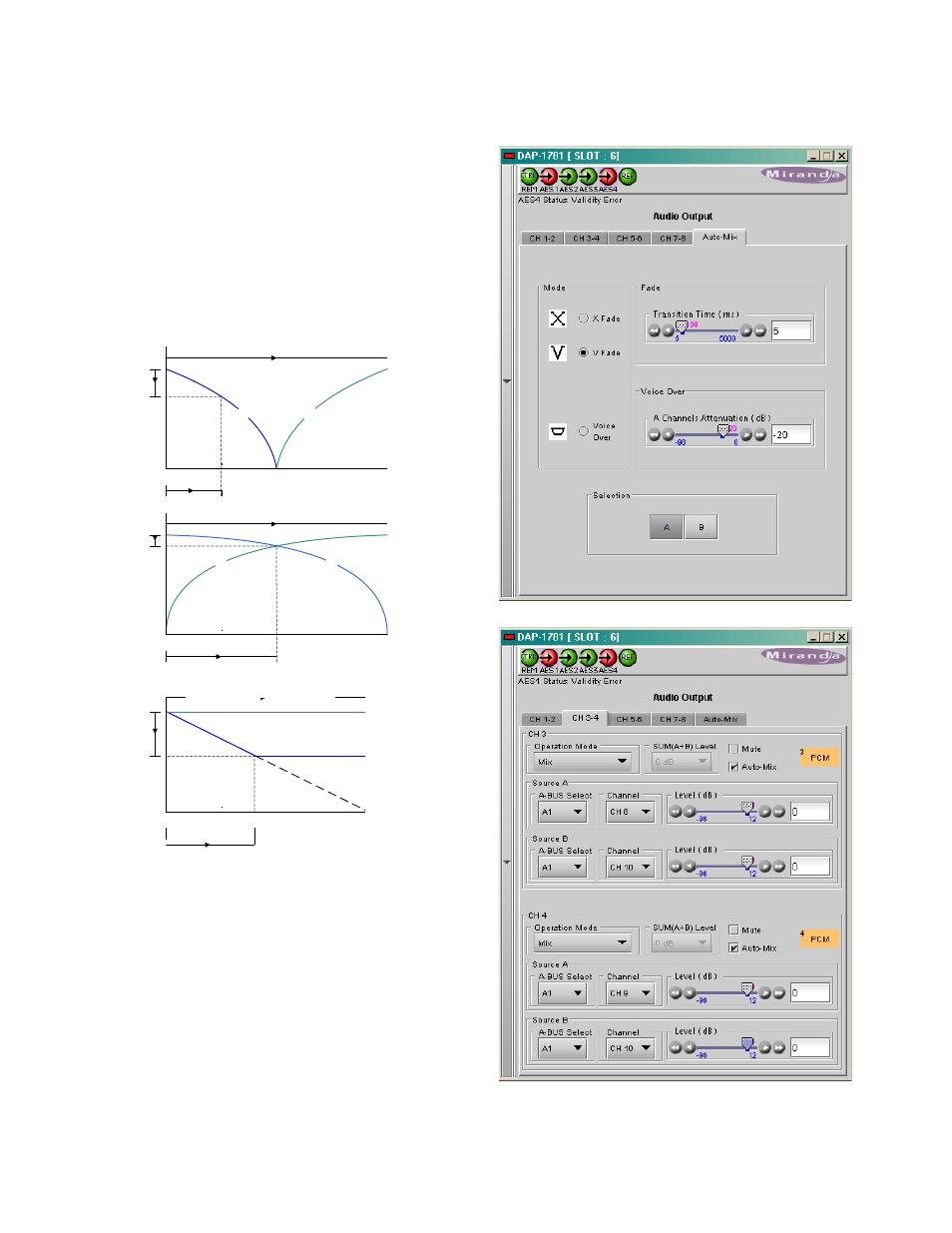This screenshot has height=1233, width=952.
Task: Open CH 3 Operation Mode dropdown
Action: [583, 762]
